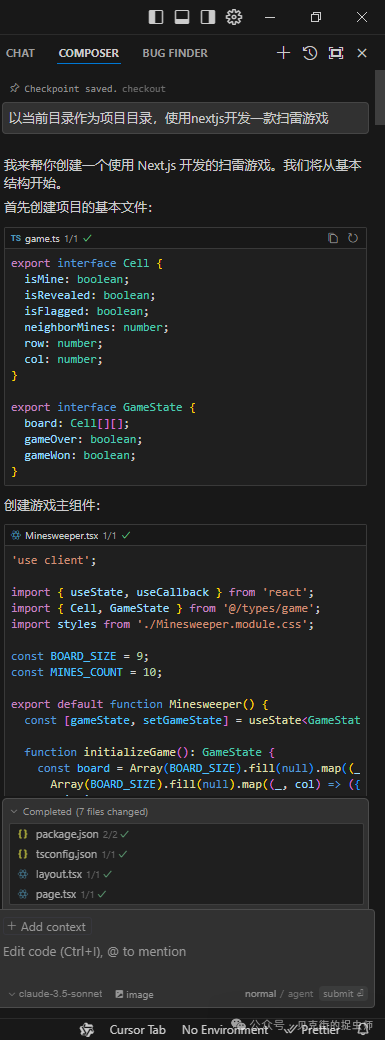Click the TS icon on game.ts
The width and height of the screenshot is (385, 1040).
tap(16, 238)
